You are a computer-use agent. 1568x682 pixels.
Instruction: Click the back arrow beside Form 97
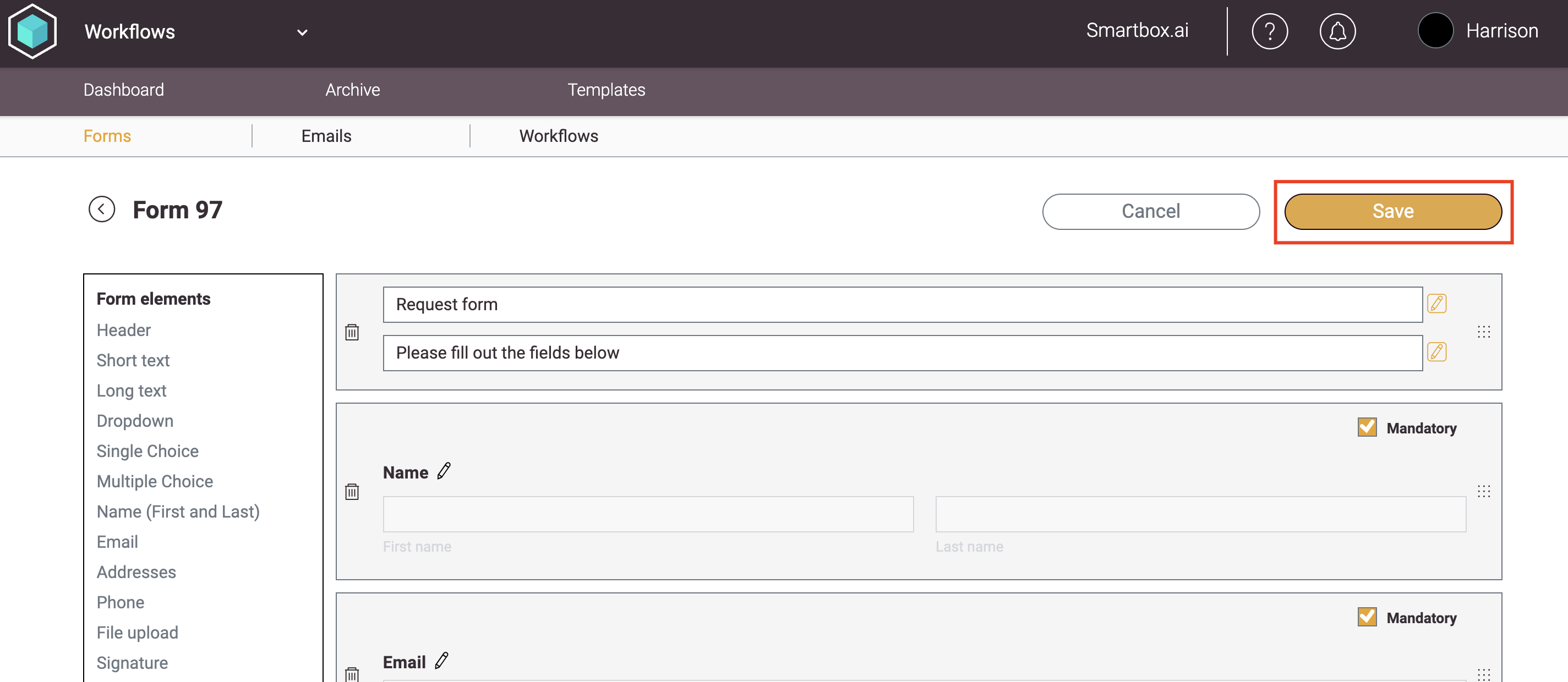point(102,210)
